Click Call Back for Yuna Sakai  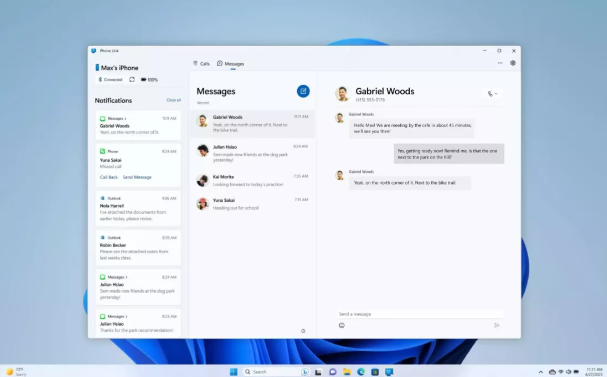(109, 177)
